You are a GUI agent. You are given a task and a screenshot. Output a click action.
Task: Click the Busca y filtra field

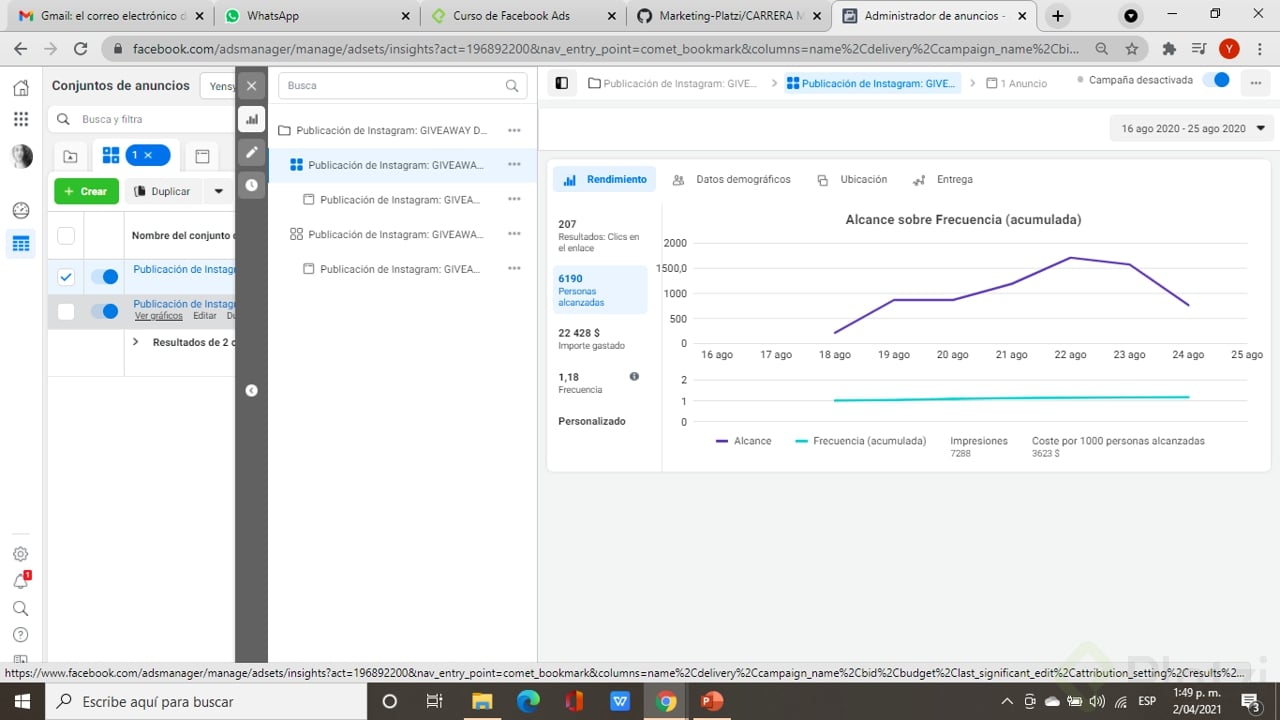pos(140,119)
